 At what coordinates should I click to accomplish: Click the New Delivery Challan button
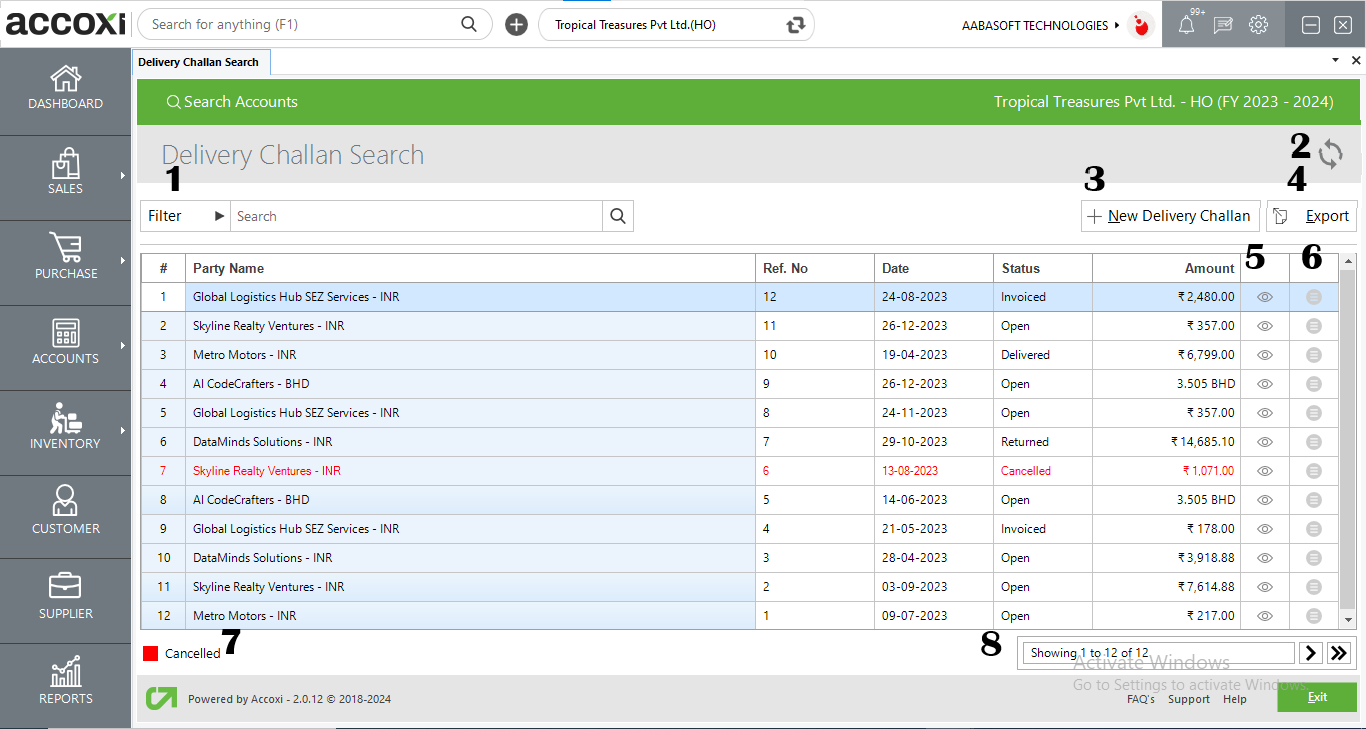click(x=1169, y=216)
